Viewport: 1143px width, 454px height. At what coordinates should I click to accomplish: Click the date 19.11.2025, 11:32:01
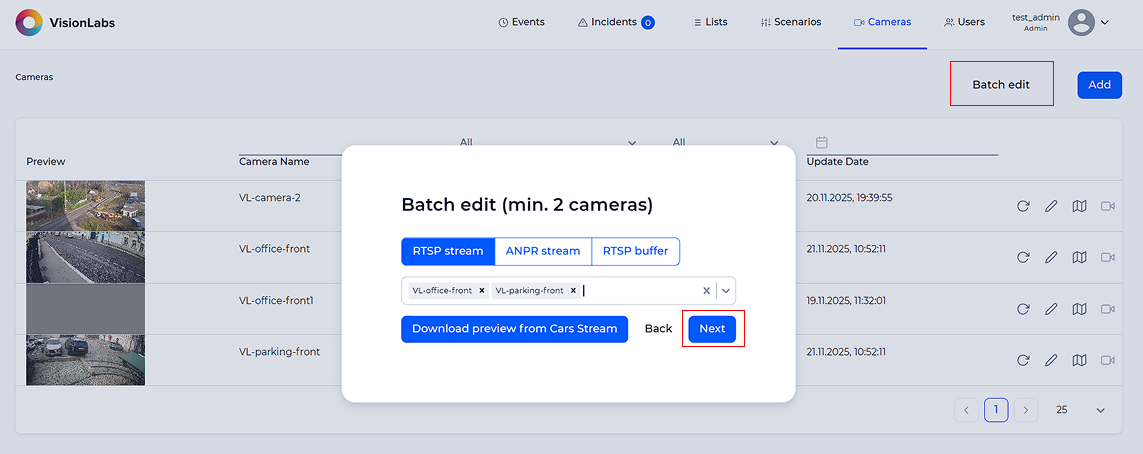coord(846,300)
